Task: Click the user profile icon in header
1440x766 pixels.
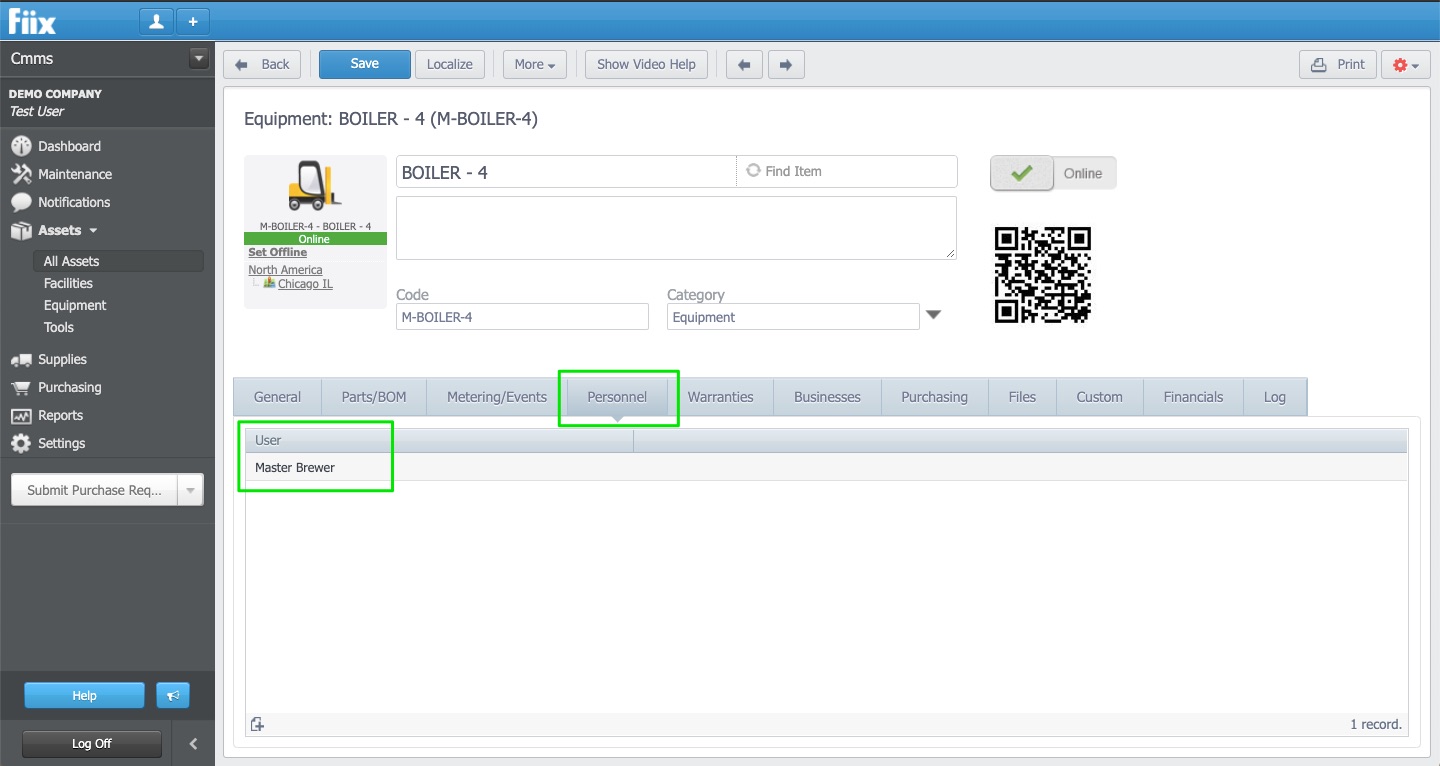Action: (x=156, y=21)
